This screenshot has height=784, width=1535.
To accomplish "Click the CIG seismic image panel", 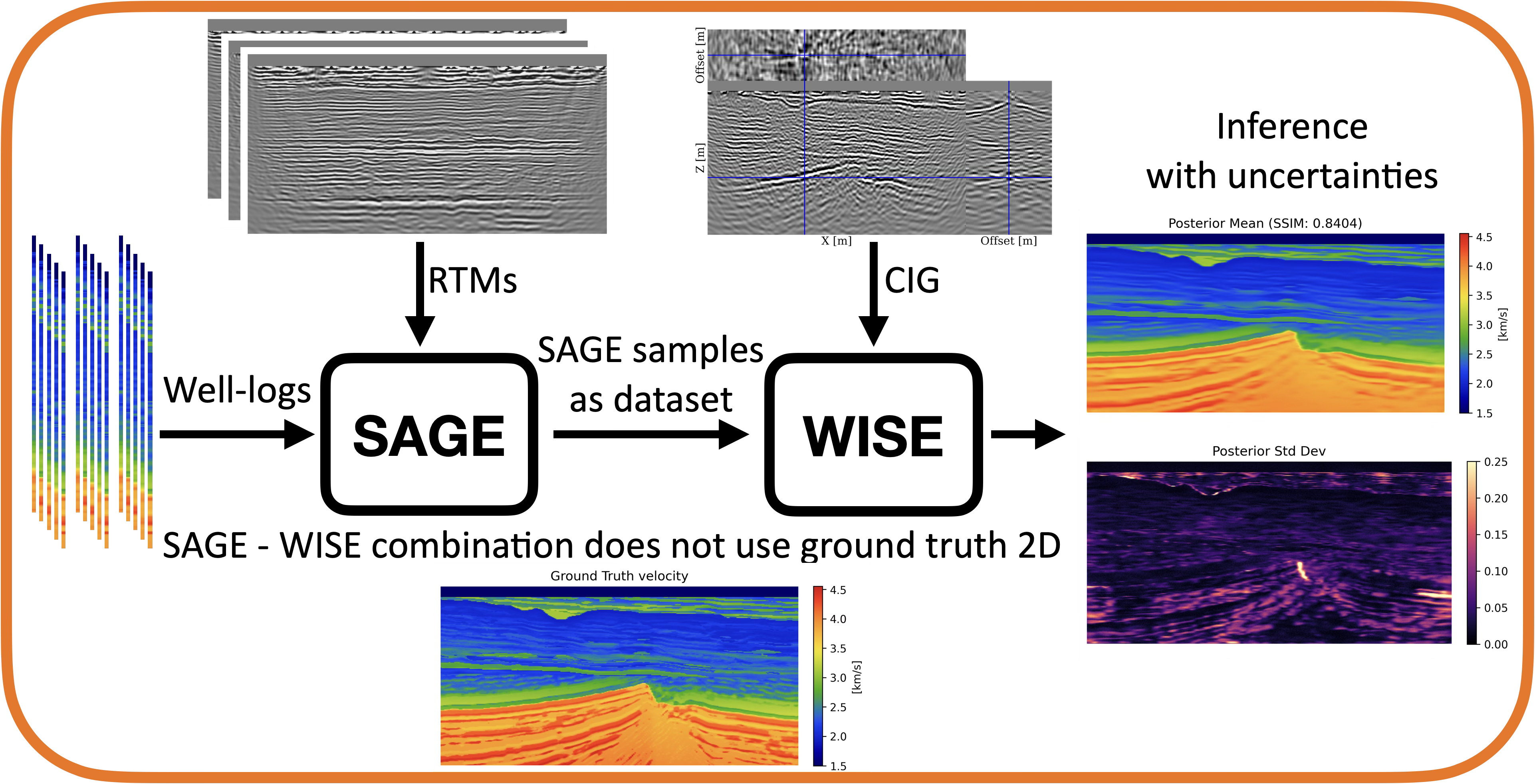I will (880, 132).
